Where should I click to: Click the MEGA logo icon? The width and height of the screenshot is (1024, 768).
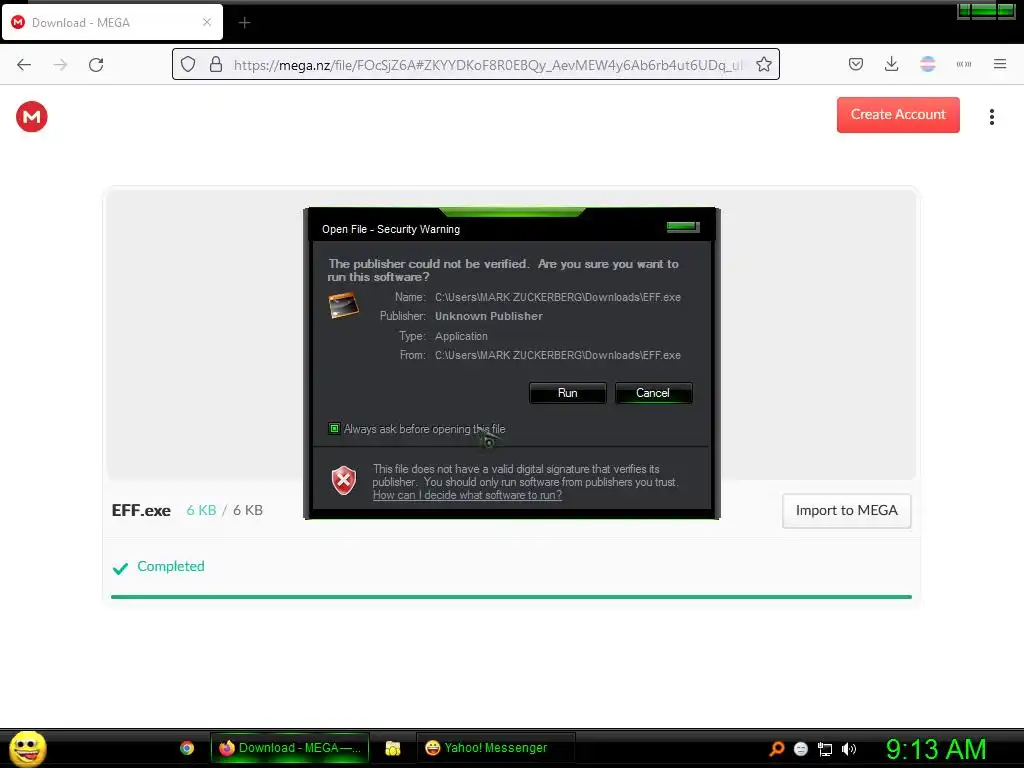click(x=31, y=117)
